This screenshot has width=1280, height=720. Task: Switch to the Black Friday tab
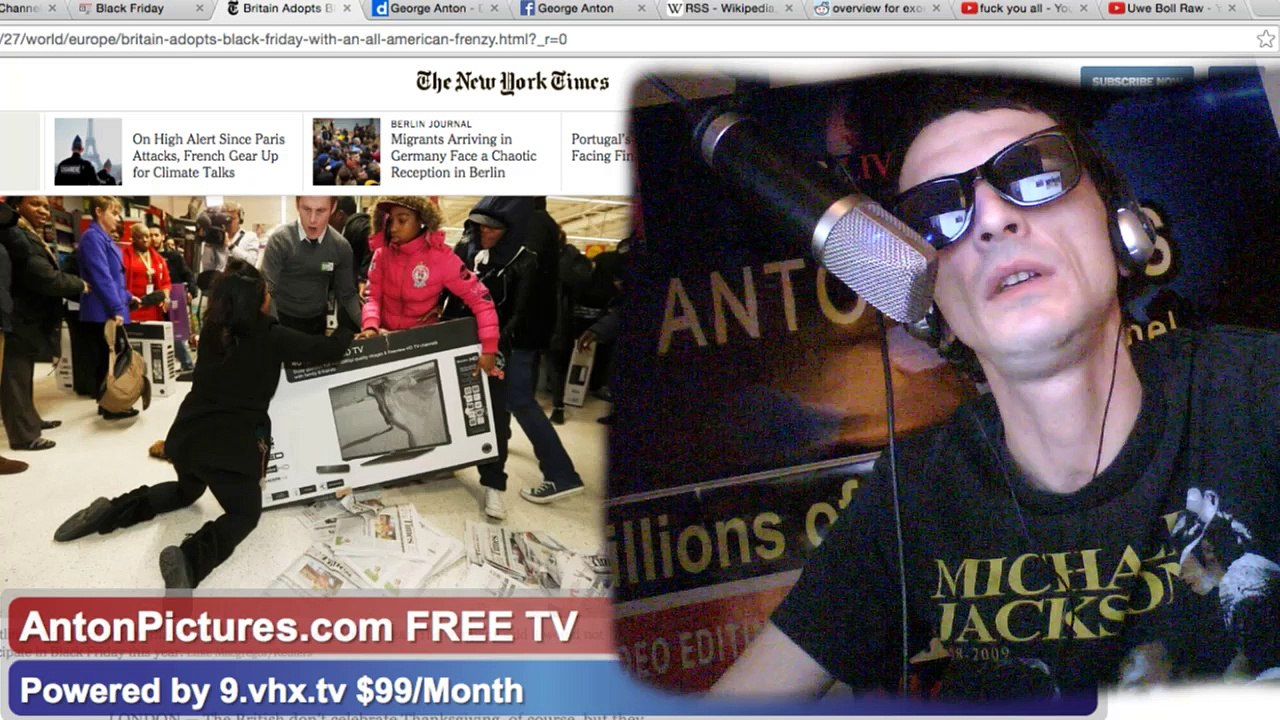pyautogui.click(x=137, y=9)
